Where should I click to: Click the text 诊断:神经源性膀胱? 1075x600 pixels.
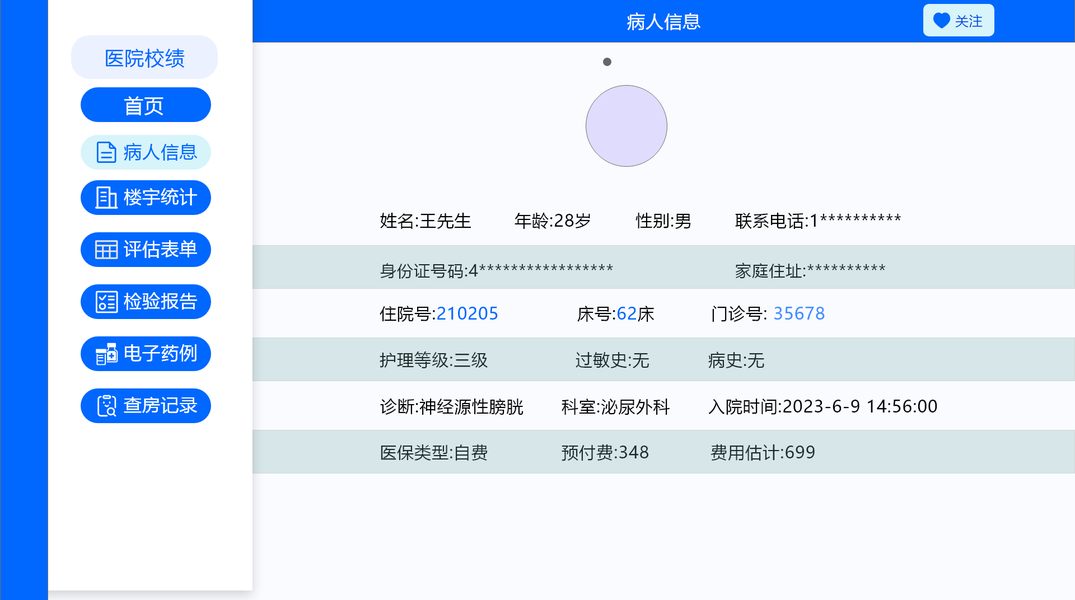click(x=451, y=407)
